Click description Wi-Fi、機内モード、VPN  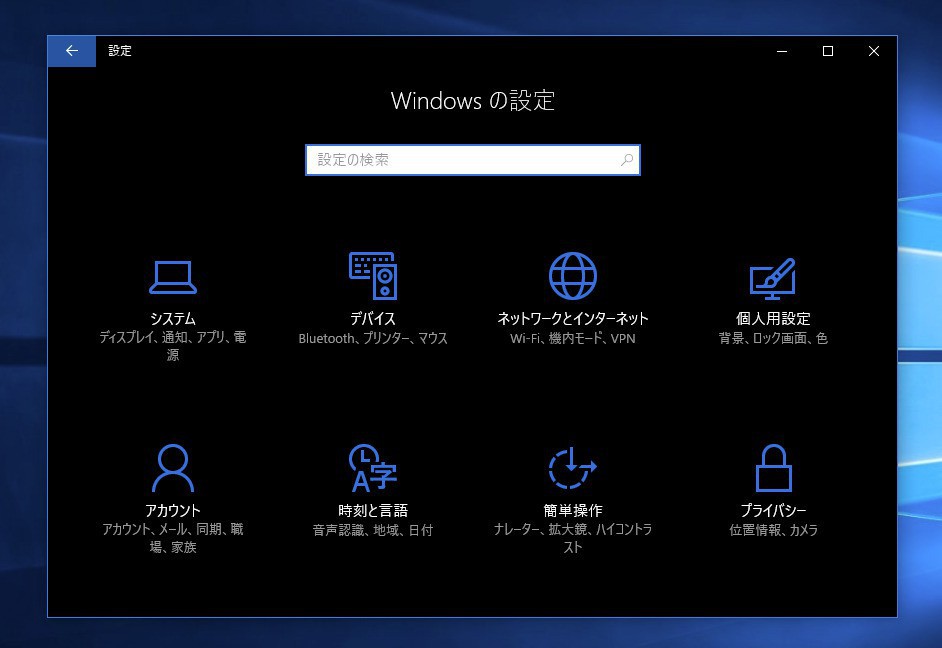(573, 338)
